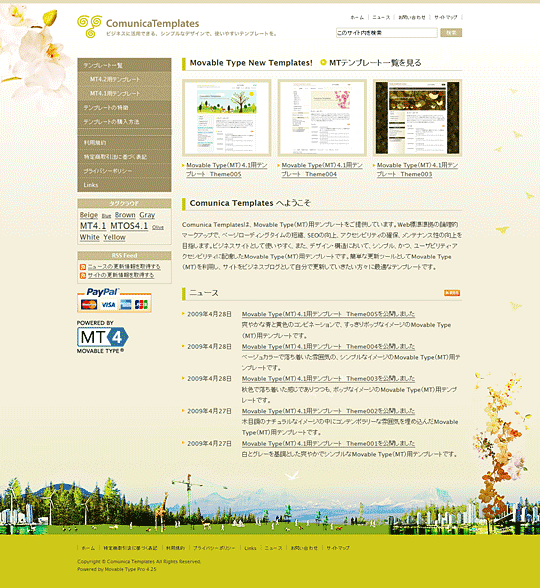Open the Theme005 template thumbnail

point(226,118)
